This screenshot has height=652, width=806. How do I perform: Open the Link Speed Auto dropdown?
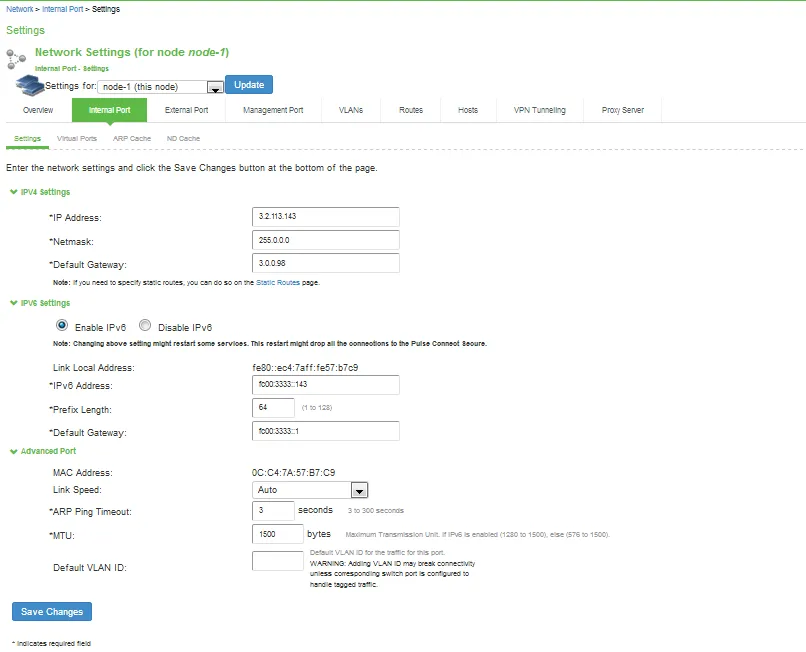point(310,490)
